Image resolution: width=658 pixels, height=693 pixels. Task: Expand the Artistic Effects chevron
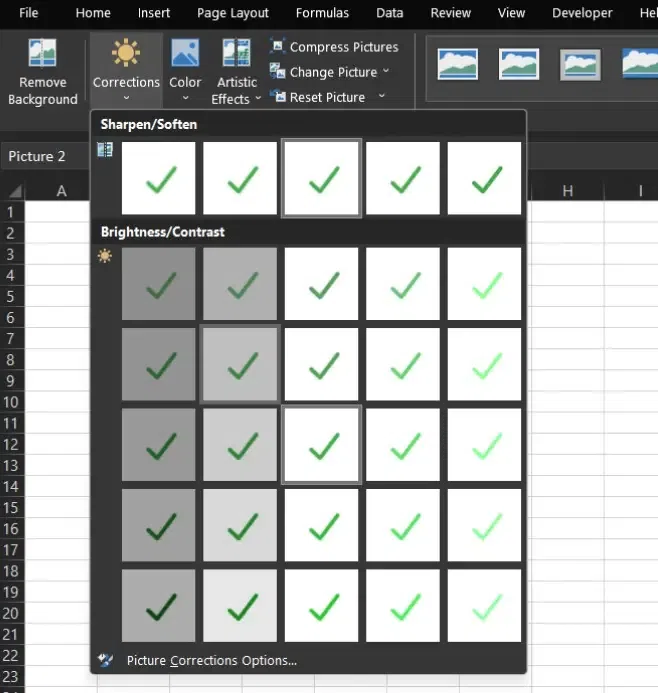tap(259, 98)
